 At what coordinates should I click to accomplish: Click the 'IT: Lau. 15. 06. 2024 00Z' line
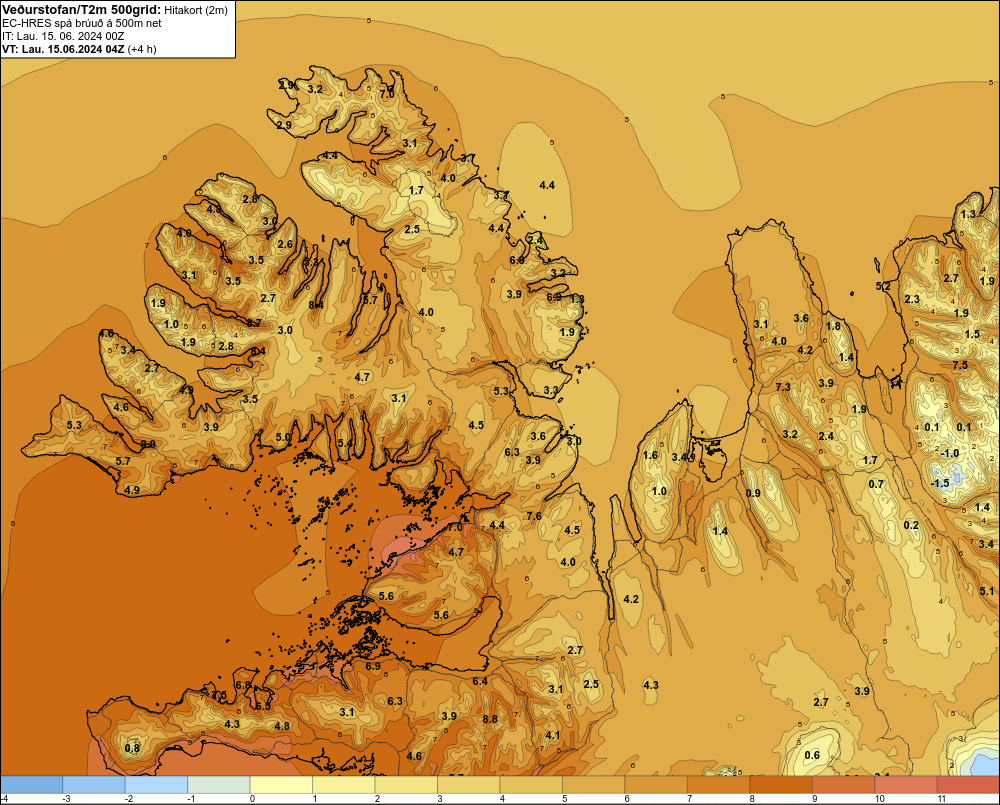point(63,36)
